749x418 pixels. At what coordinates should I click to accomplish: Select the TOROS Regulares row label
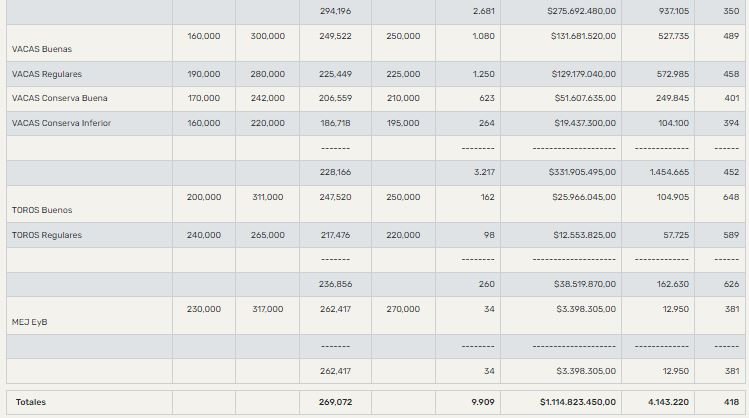click(x=46, y=235)
